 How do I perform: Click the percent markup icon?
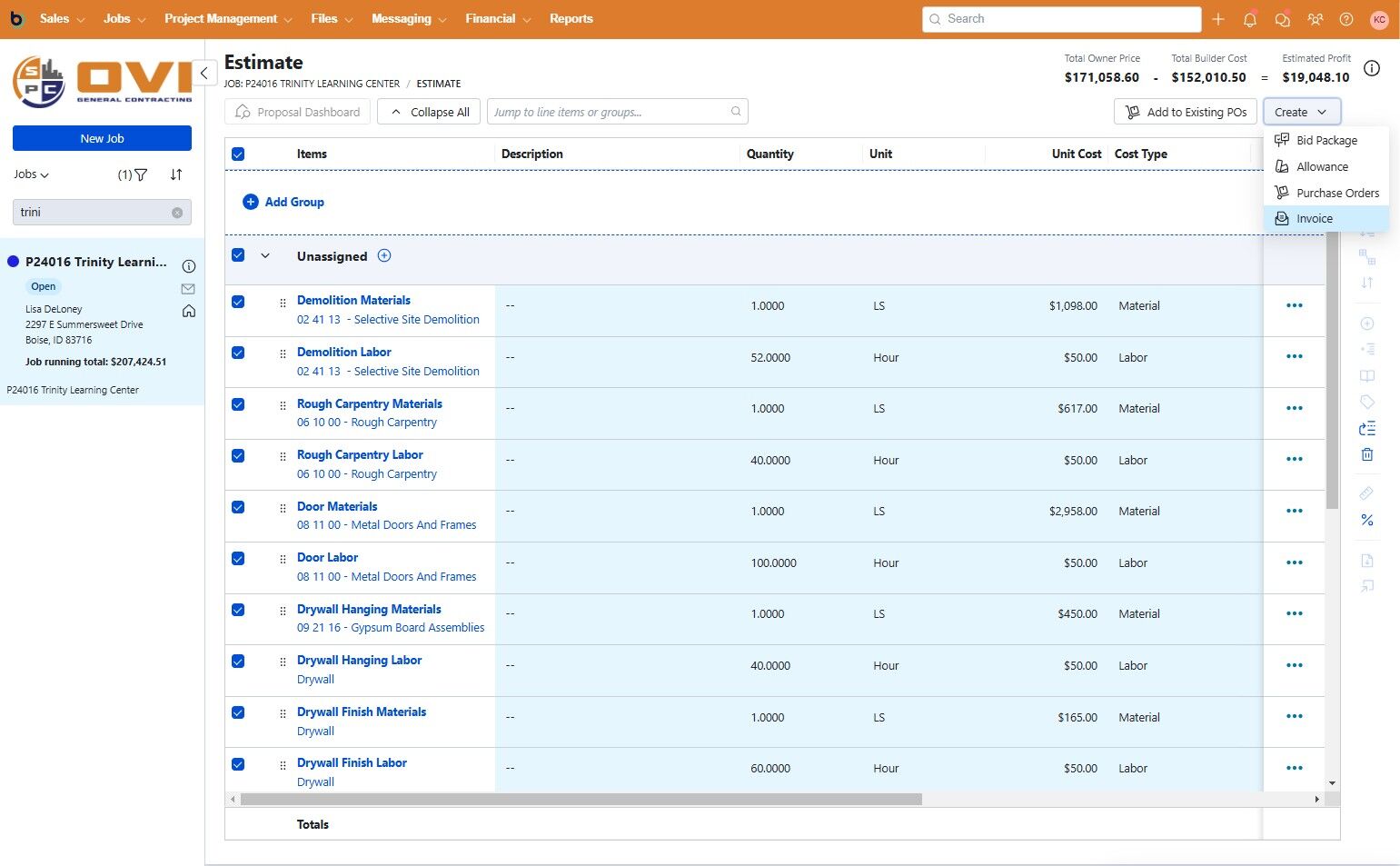tap(1367, 521)
